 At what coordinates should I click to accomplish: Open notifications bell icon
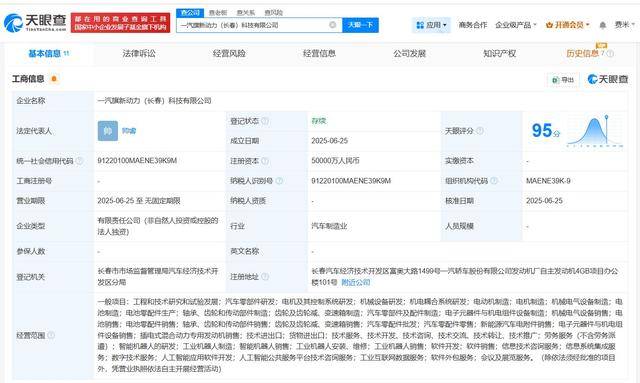602,25
